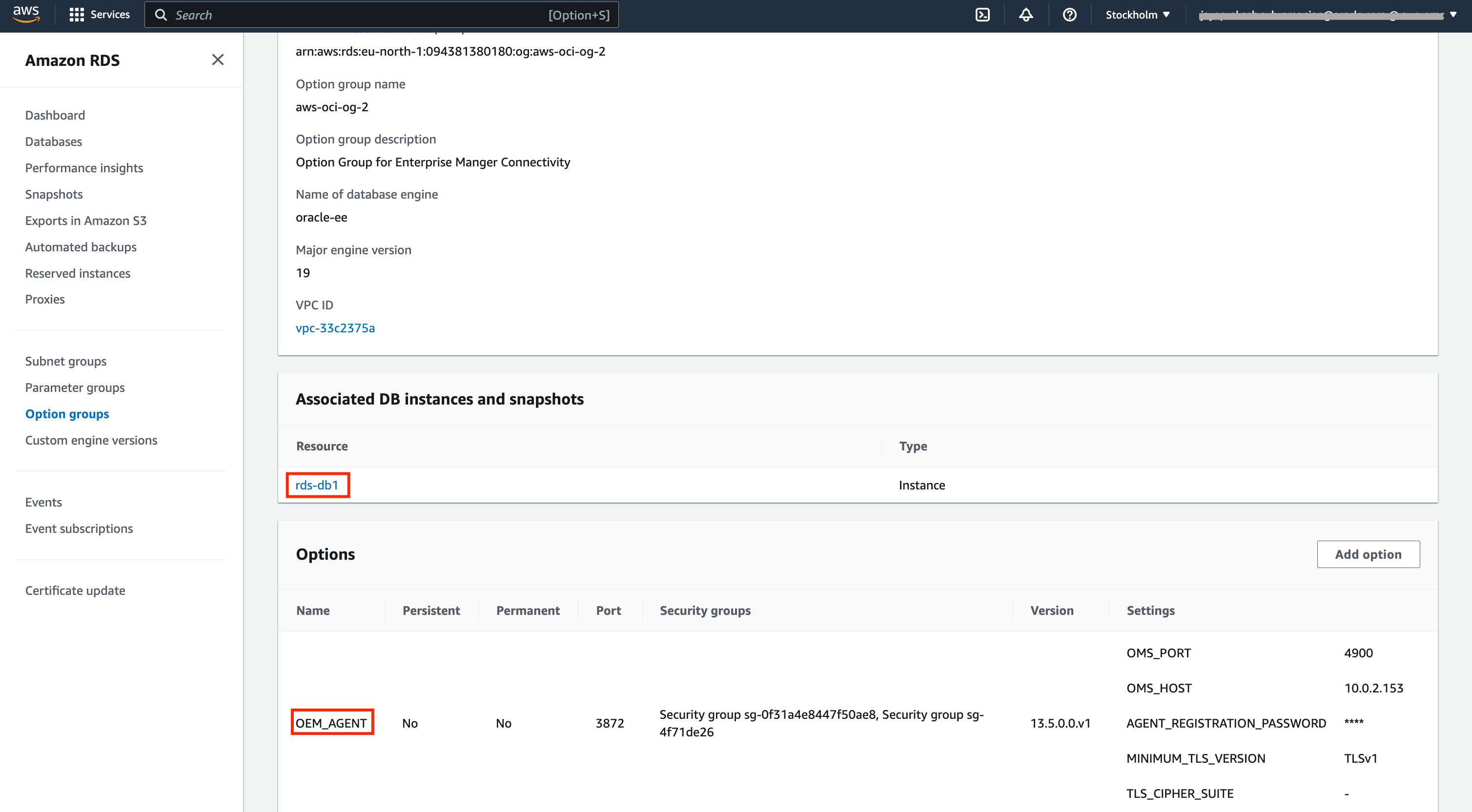The width and height of the screenshot is (1472, 812).
Task: Open the Services grid menu
Action: pyautogui.click(x=99, y=15)
